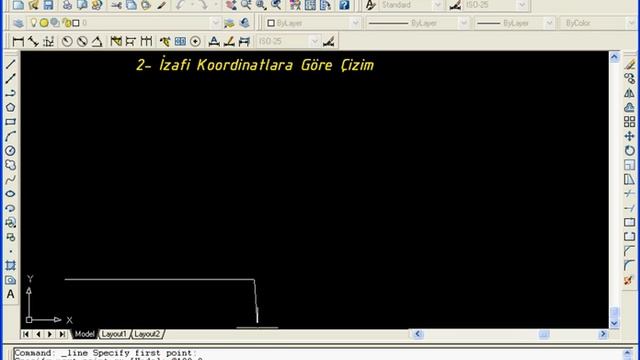Screen dimensions: 640x360
Task: Select the Erase modify tool
Action: [x=629, y=64]
